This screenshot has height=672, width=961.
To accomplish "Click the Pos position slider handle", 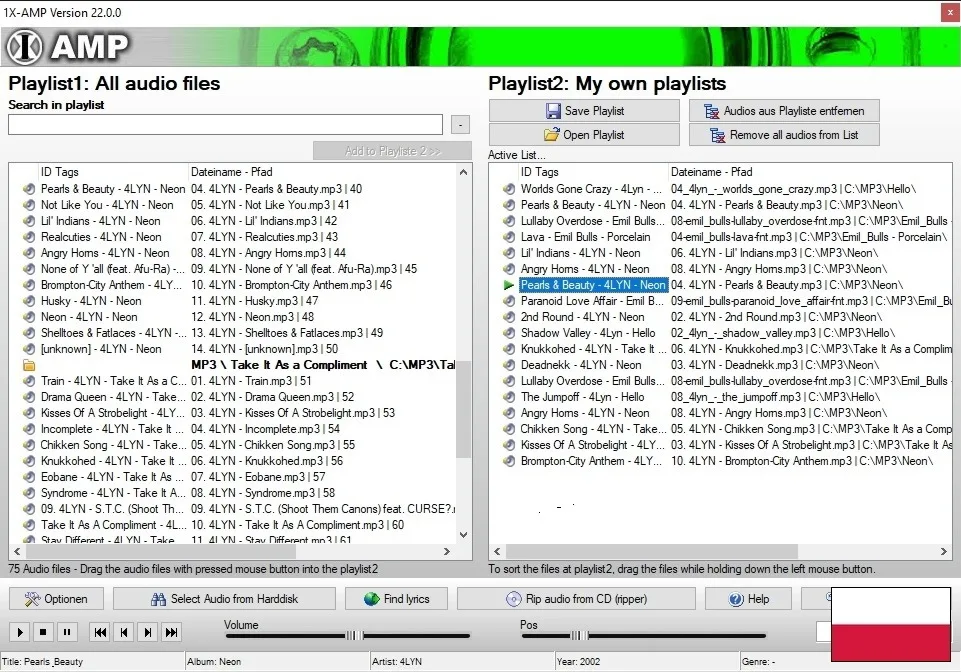I will coord(578,635).
